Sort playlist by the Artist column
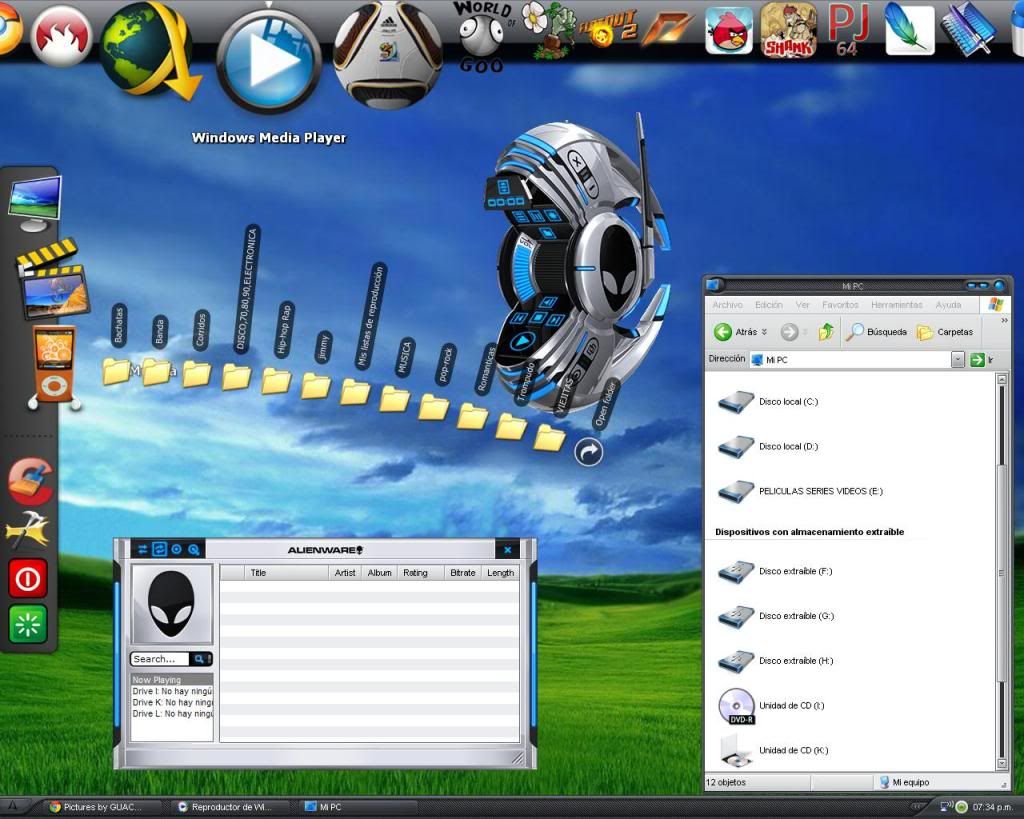1024x819 pixels. (x=345, y=573)
